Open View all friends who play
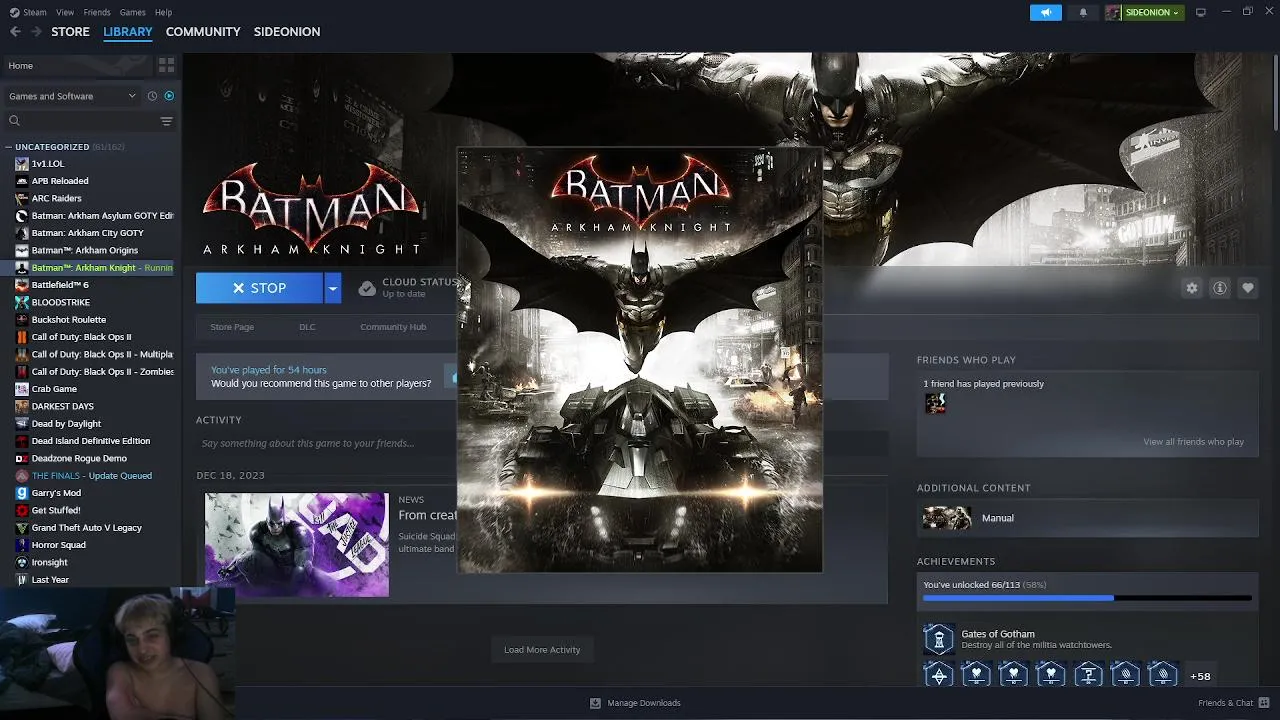This screenshot has width=1280, height=720. 1193,442
